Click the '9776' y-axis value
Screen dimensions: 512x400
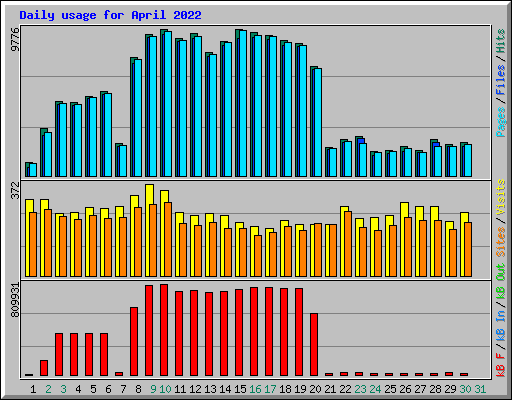pos(15,40)
